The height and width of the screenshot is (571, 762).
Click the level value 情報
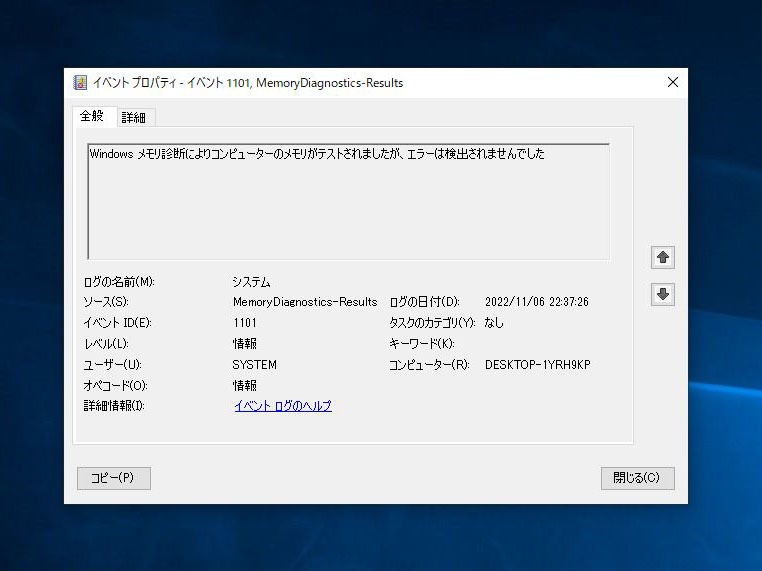pyautogui.click(x=245, y=344)
